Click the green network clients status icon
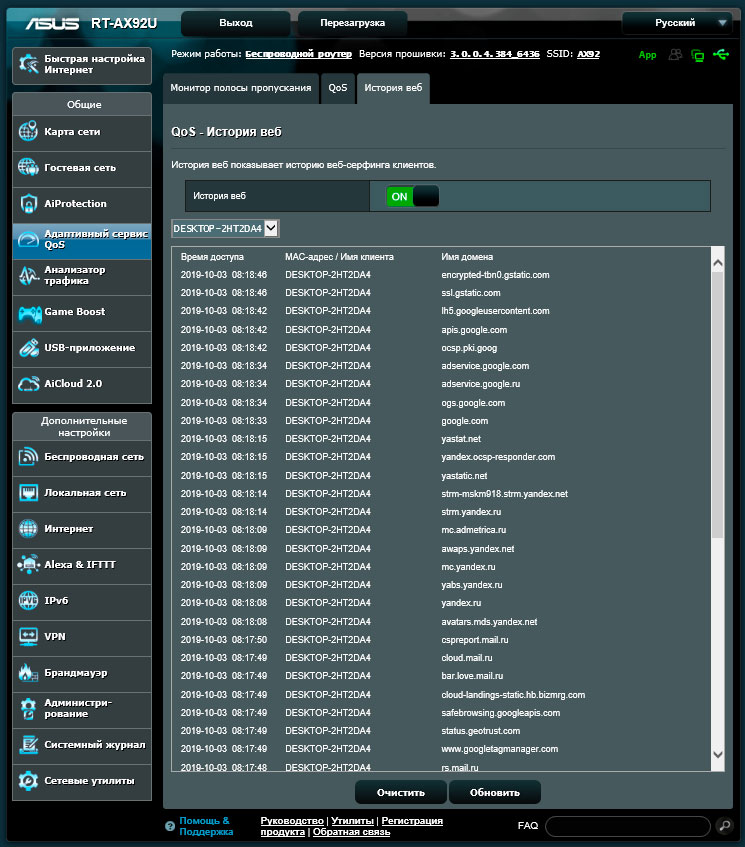The height and width of the screenshot is (847, 745). tap(697, 55)
